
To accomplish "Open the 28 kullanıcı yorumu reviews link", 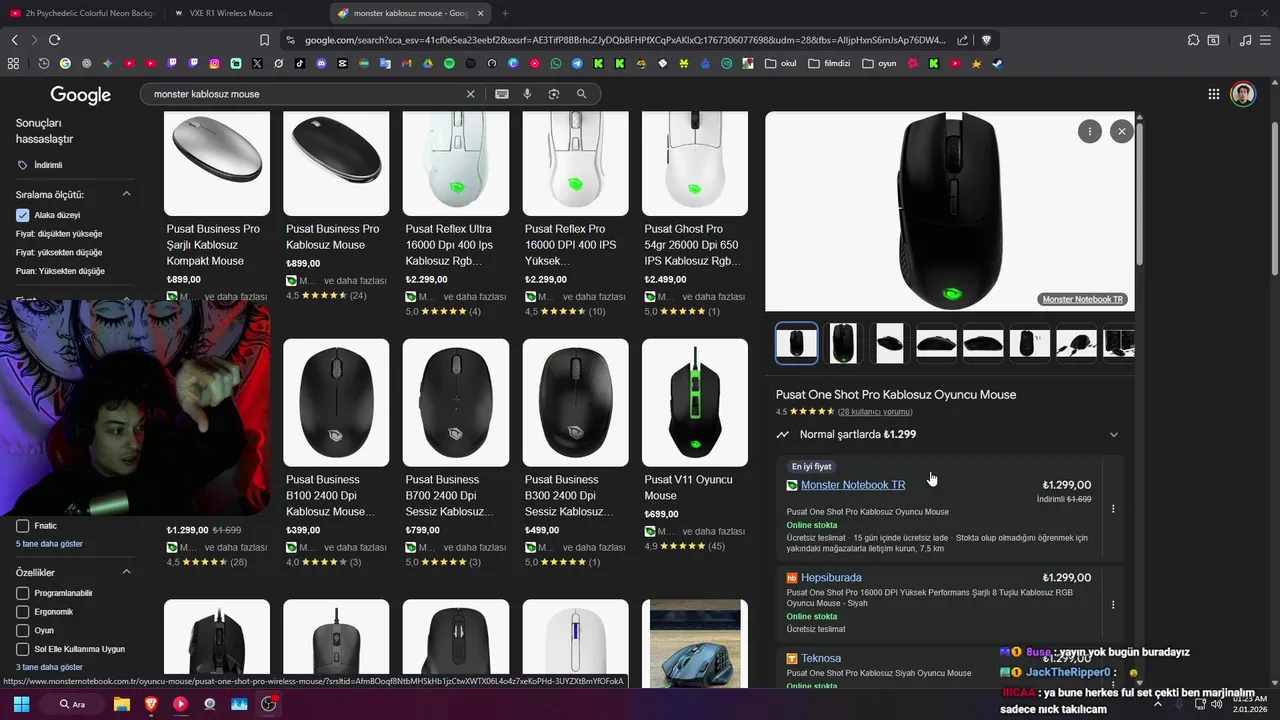I will [x=875, y=412].
